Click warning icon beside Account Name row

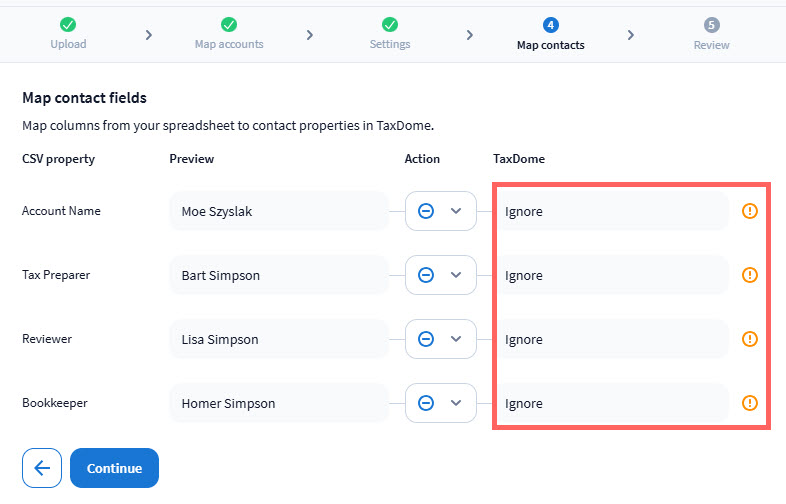coord(750,211)
